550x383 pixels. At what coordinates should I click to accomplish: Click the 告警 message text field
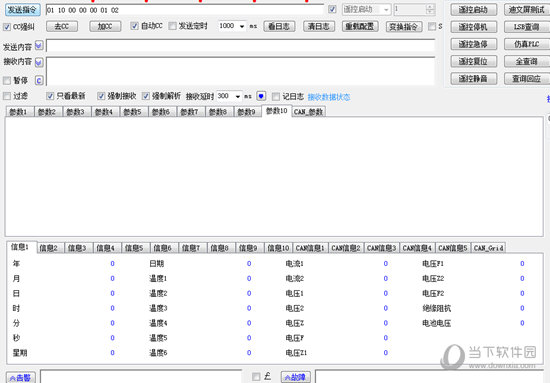coord(141,376)
